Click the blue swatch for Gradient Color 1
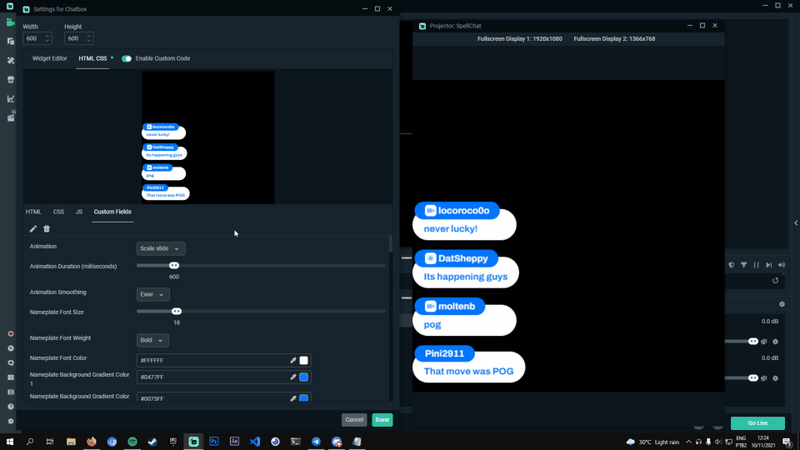This screenshot has width=800, height=450. (304, 377)
